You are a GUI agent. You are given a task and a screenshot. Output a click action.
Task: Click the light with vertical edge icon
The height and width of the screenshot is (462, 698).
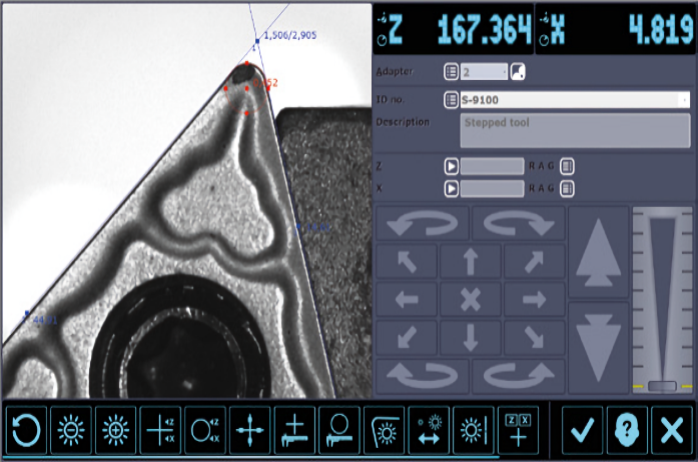[x=473, y=430]
